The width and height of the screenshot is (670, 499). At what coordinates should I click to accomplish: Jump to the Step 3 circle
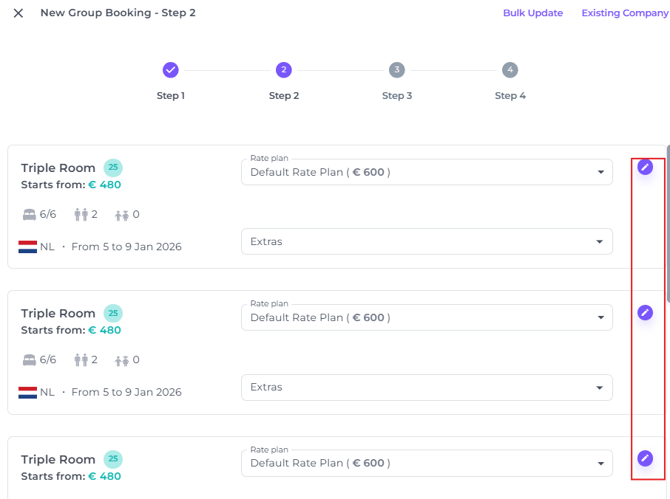[x=397, y=70]
